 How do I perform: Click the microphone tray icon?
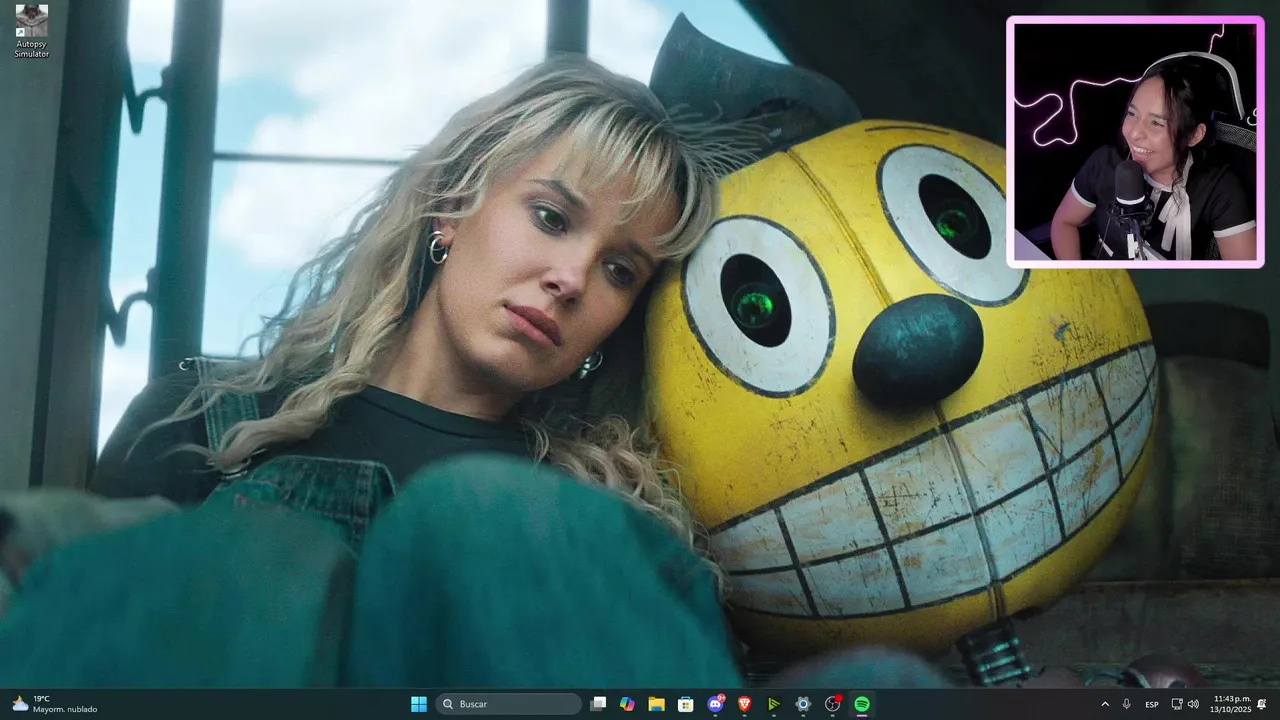pos(1127,704)
